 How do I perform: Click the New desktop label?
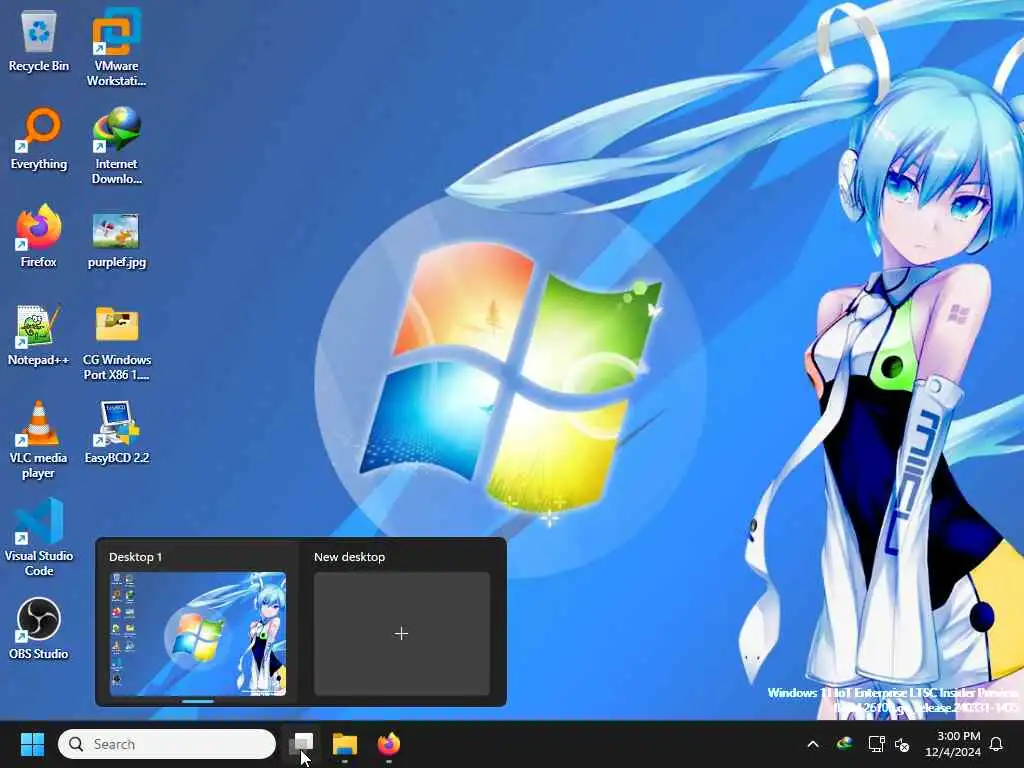point(349,557)
